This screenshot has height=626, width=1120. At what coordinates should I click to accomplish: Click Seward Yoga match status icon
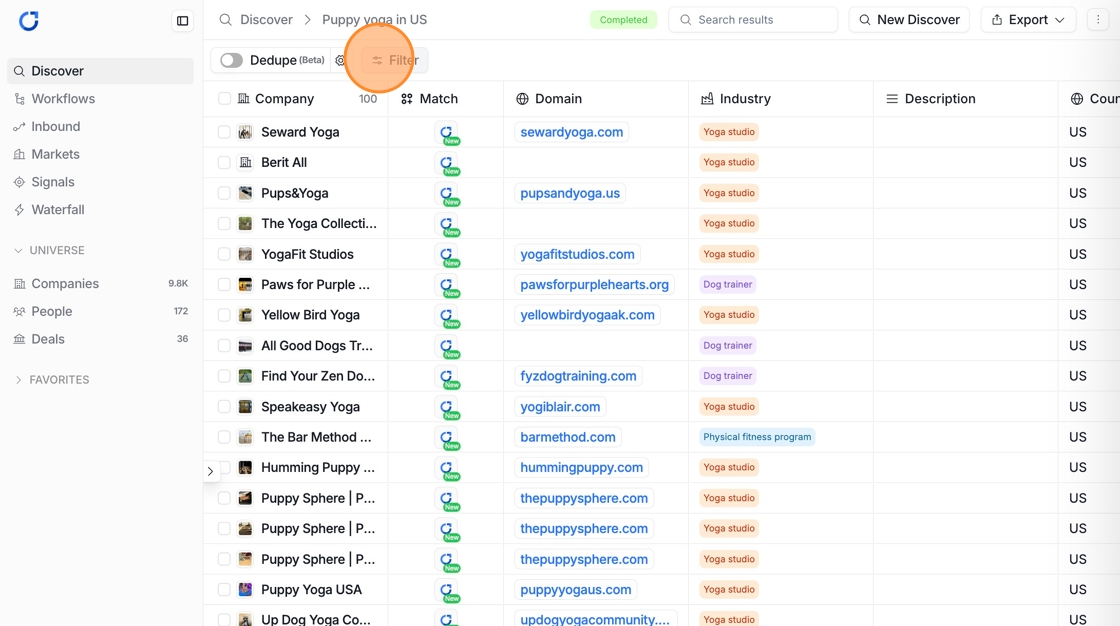pos(447,133)
